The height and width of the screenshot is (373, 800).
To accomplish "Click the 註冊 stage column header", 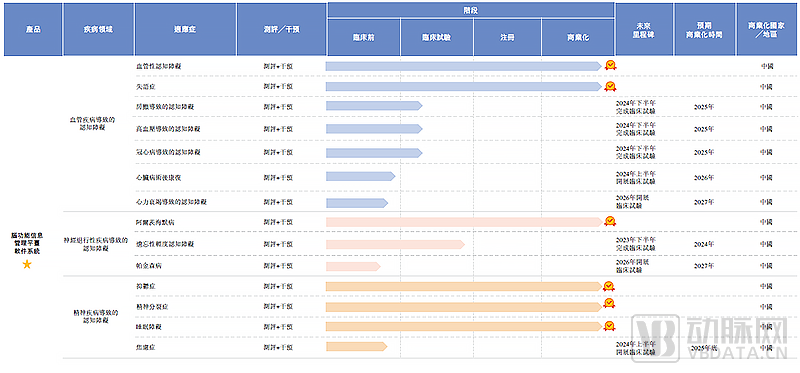I will (x=507, y=37).
